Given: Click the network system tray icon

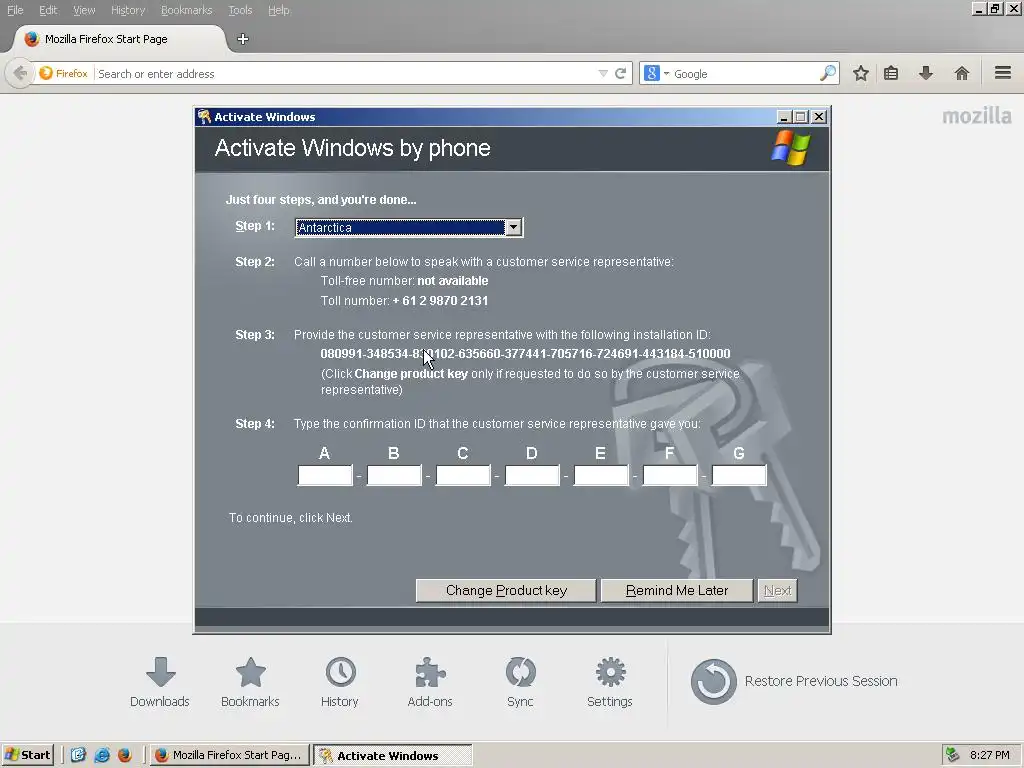Looking at the screenshot, I should click(x=953, y=755).
